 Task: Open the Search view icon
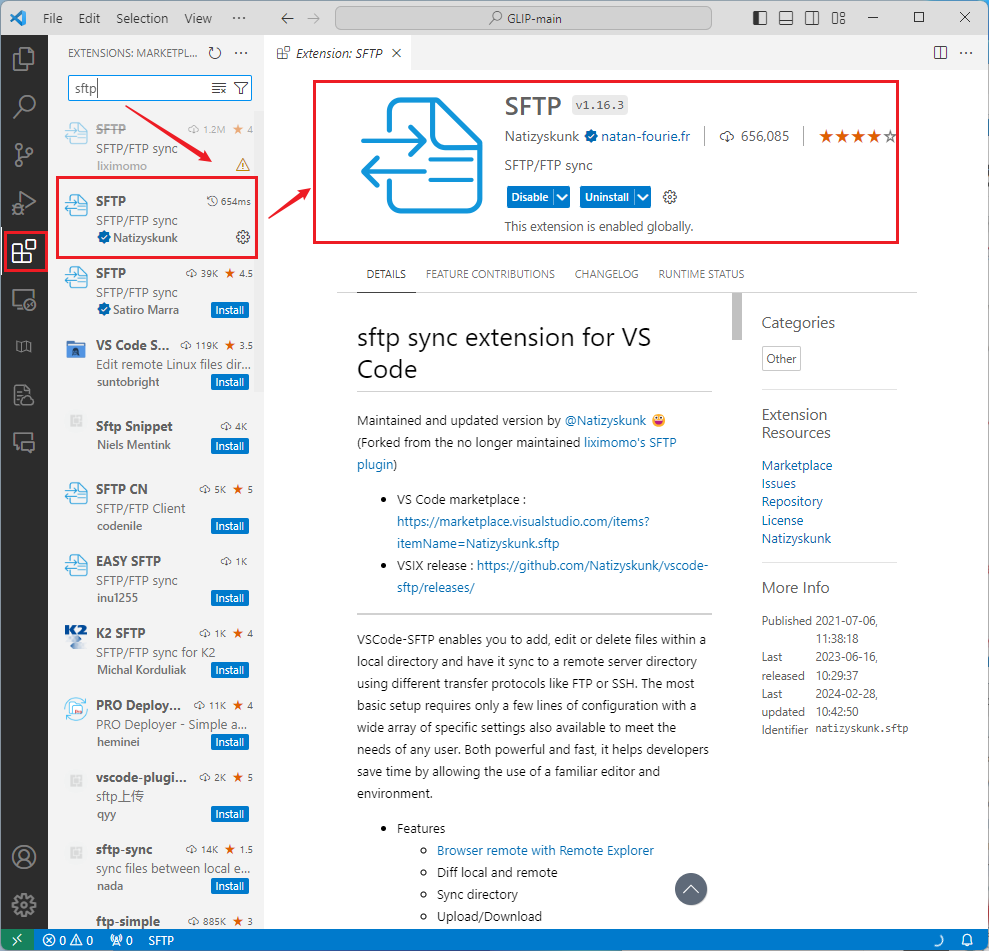coord(24,107)
